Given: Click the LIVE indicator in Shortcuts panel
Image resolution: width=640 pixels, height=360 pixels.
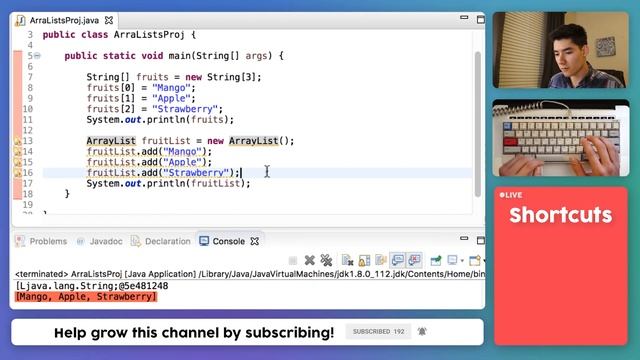Looking at the screenshot, I should (511, 195).
